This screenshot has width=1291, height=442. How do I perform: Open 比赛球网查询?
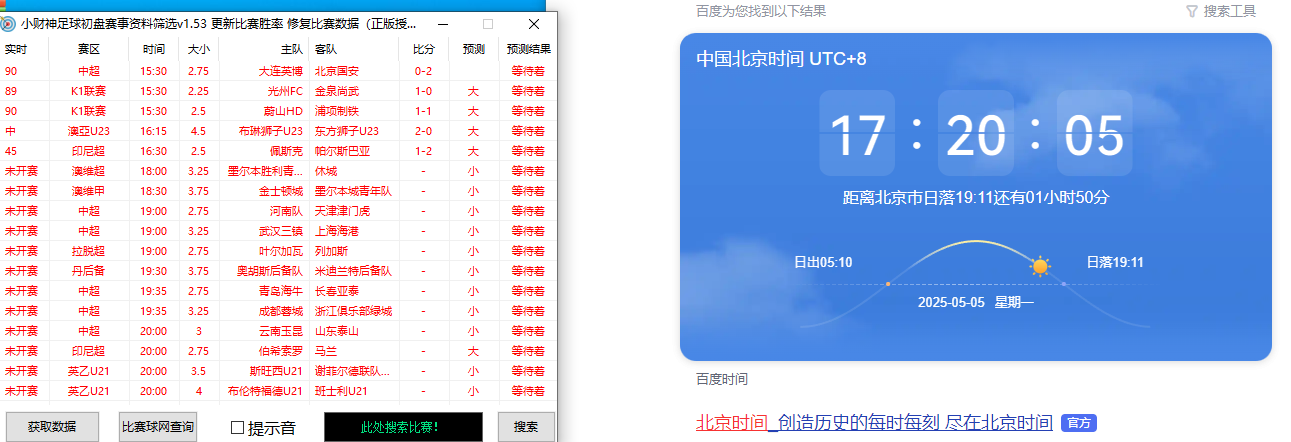(158, 427)
